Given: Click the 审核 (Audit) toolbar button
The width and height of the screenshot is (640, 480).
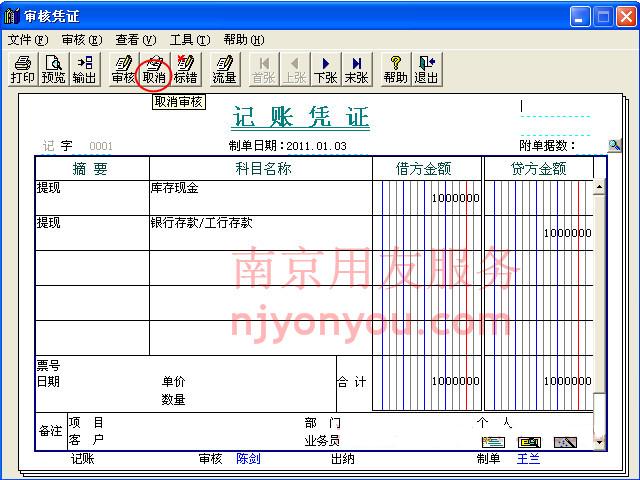Looking at the screenshot, I should (x=123, y=69).
